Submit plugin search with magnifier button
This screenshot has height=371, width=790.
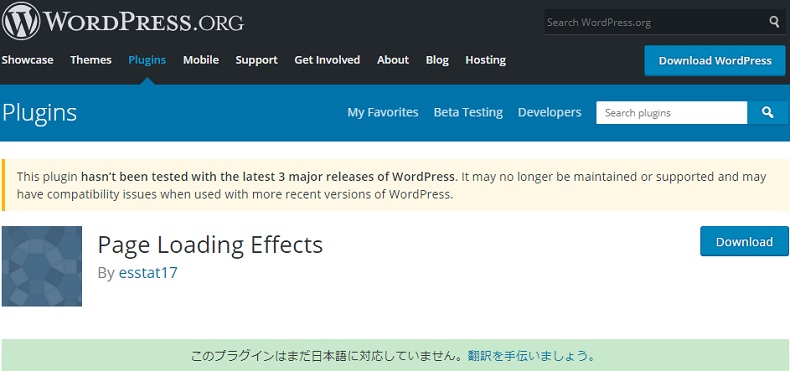point(768,112)
